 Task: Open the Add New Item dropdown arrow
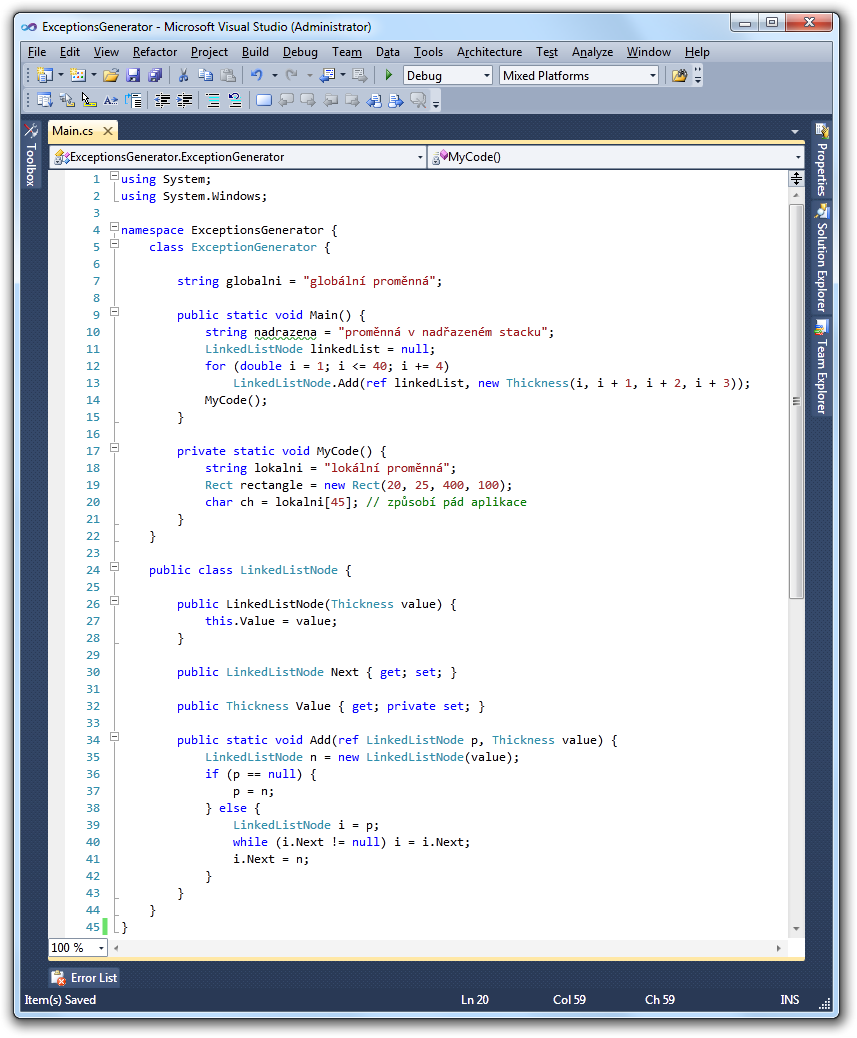(94, 75)
